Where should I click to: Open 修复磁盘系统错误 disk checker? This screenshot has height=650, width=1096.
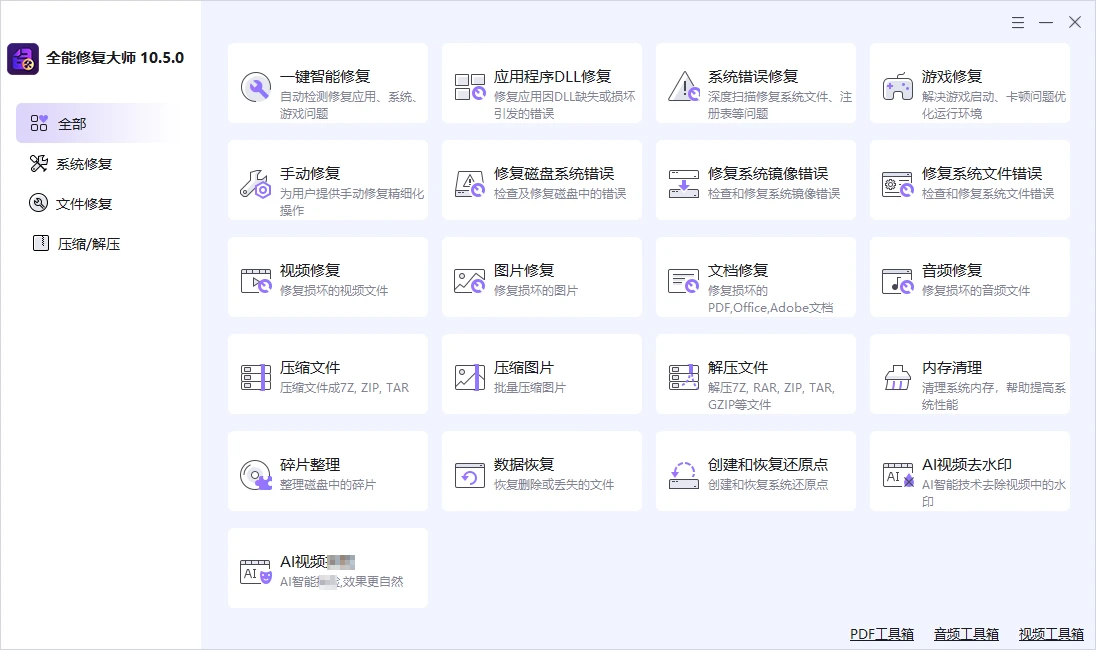click(x=542, y=180)
